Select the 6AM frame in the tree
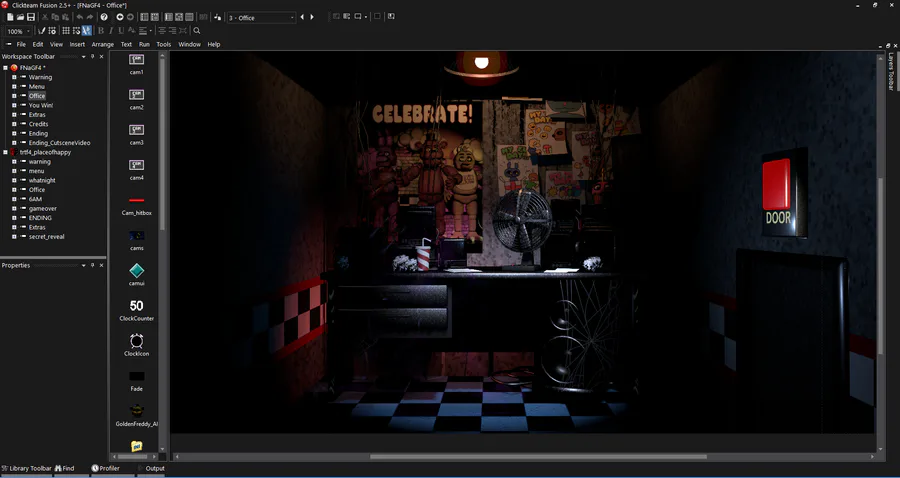Screen dimensions: 900x478 [36, 199]
